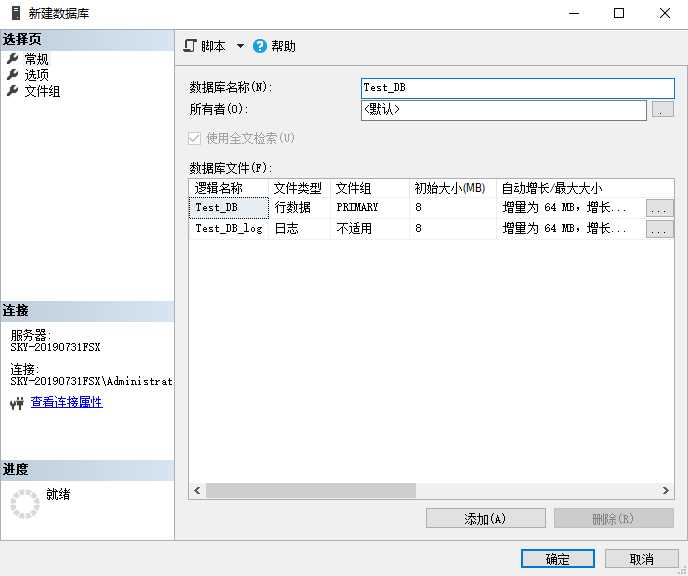Select the Test_DB_log logical name cell

229,229
